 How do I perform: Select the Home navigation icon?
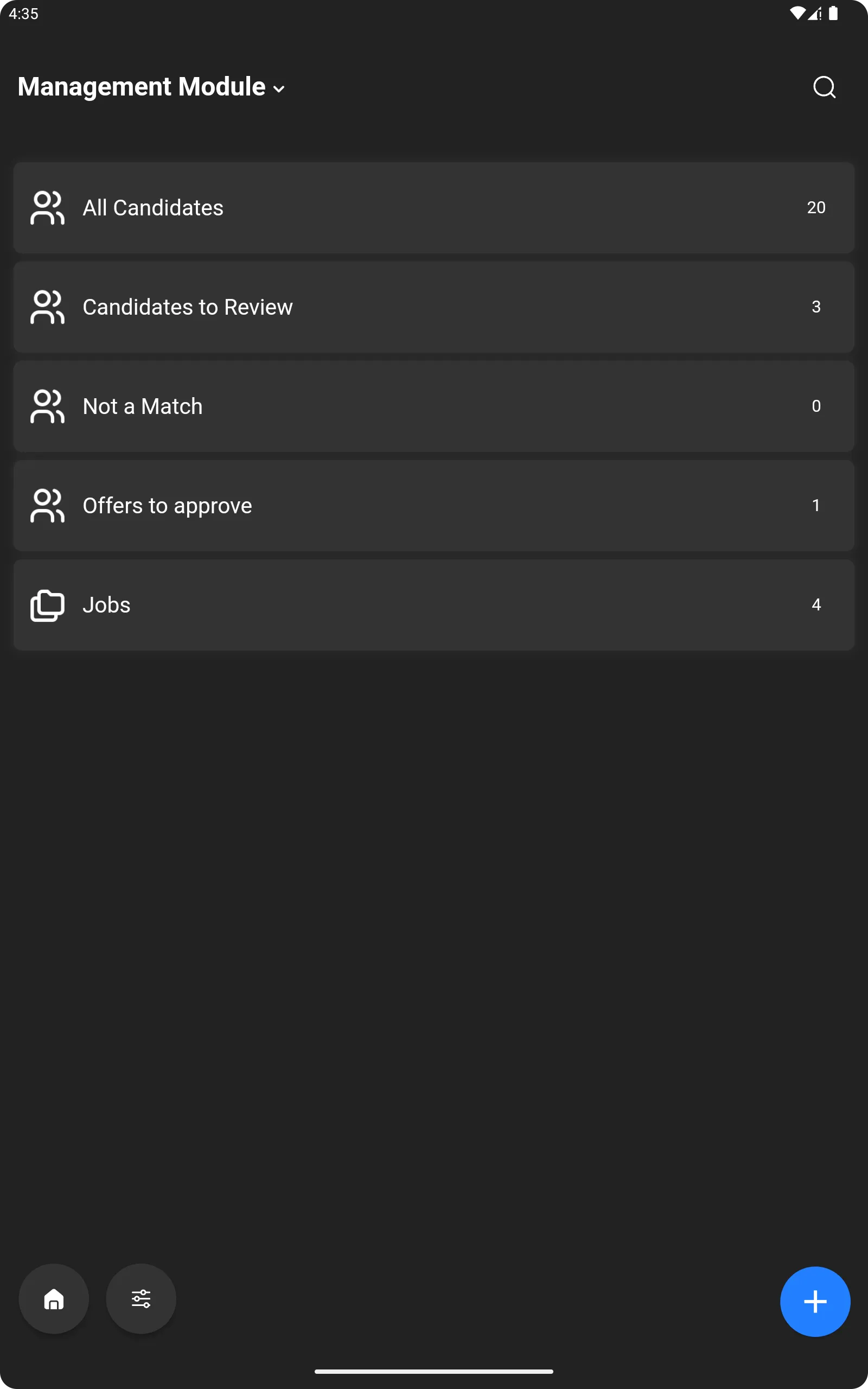[x=53, y=1299]
